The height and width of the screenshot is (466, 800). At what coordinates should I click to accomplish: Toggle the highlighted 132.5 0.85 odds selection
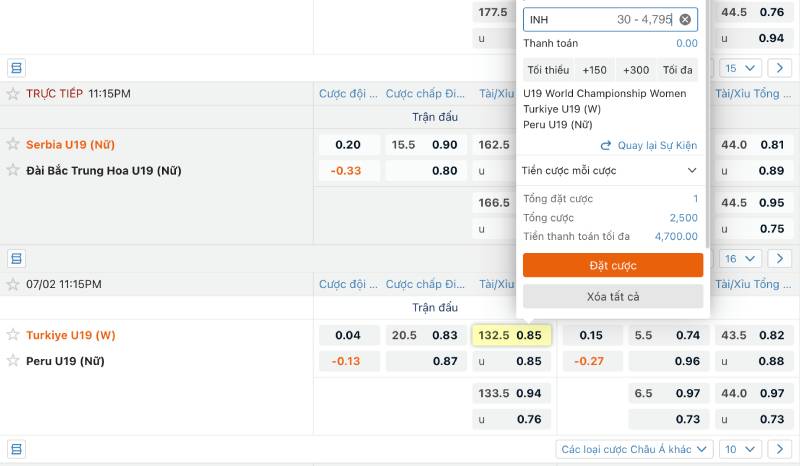(511, 335)
